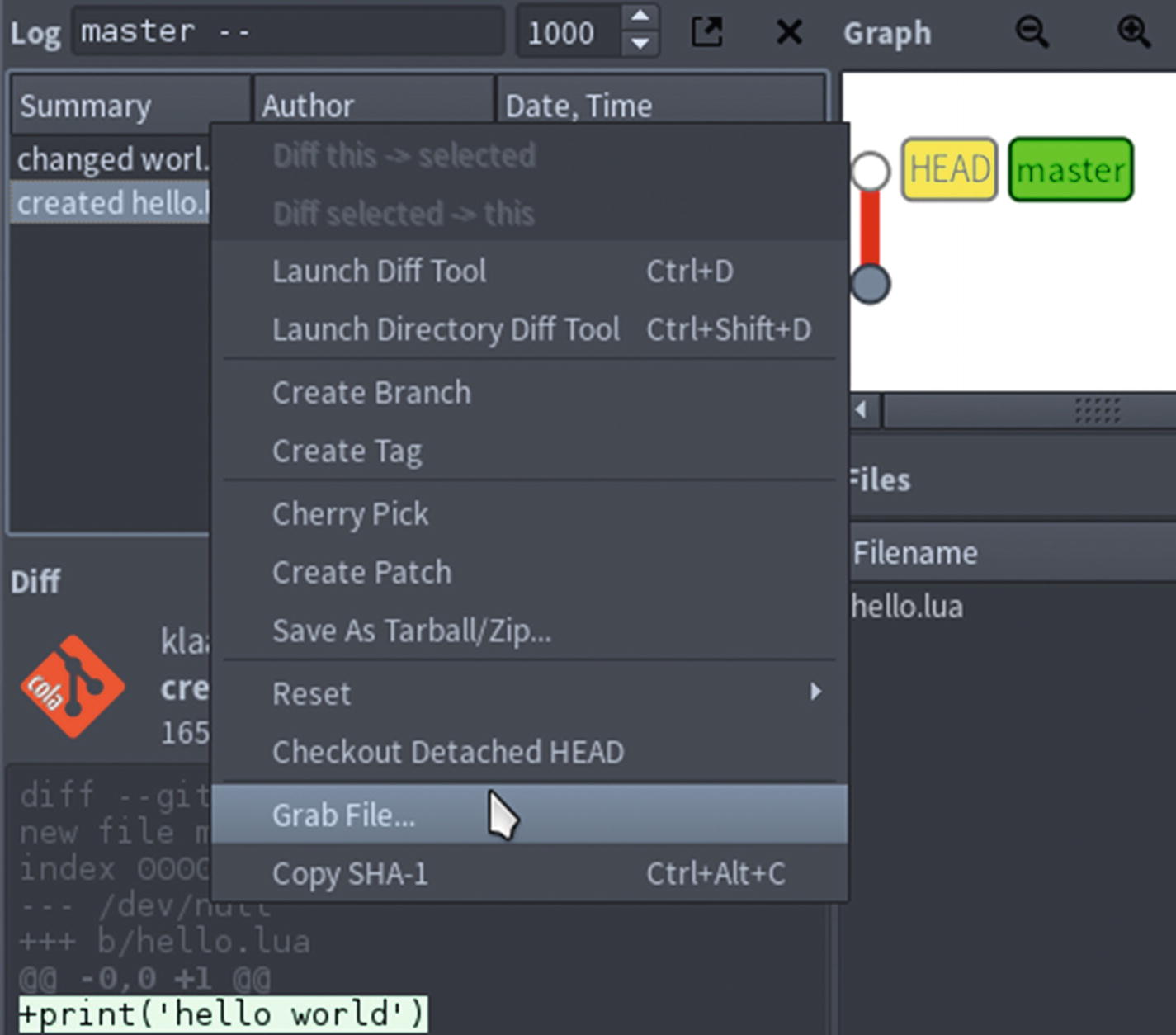
Task: Detach the Log panel into a window
Action: coord(706,32)
